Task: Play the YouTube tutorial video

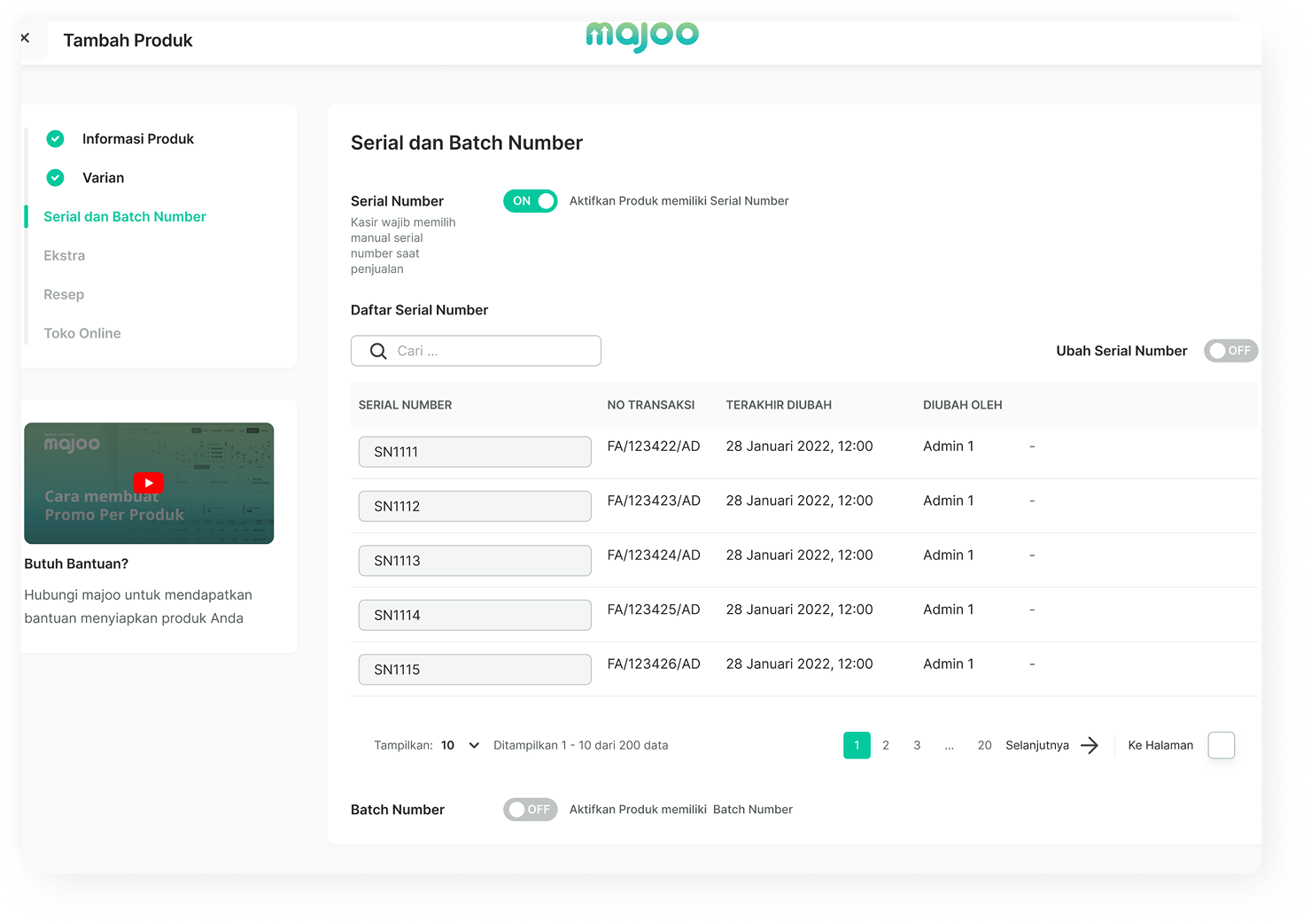Action: pos(148,483)
